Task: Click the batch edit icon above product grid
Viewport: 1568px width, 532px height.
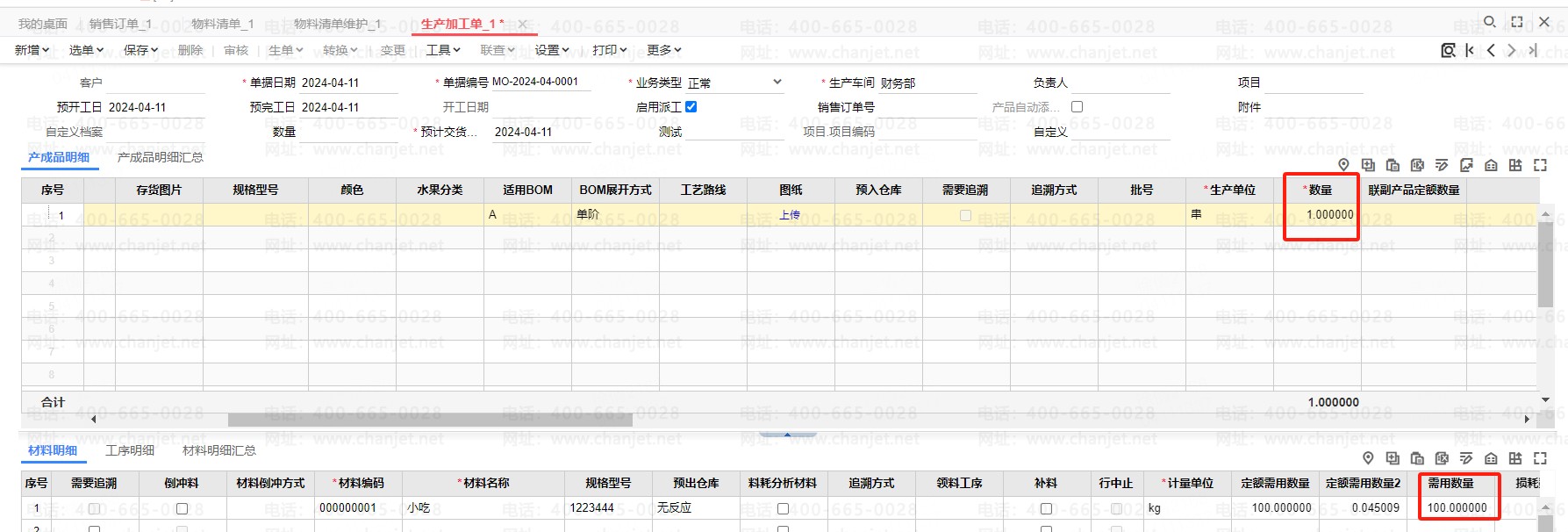Action: (1442, 165)
